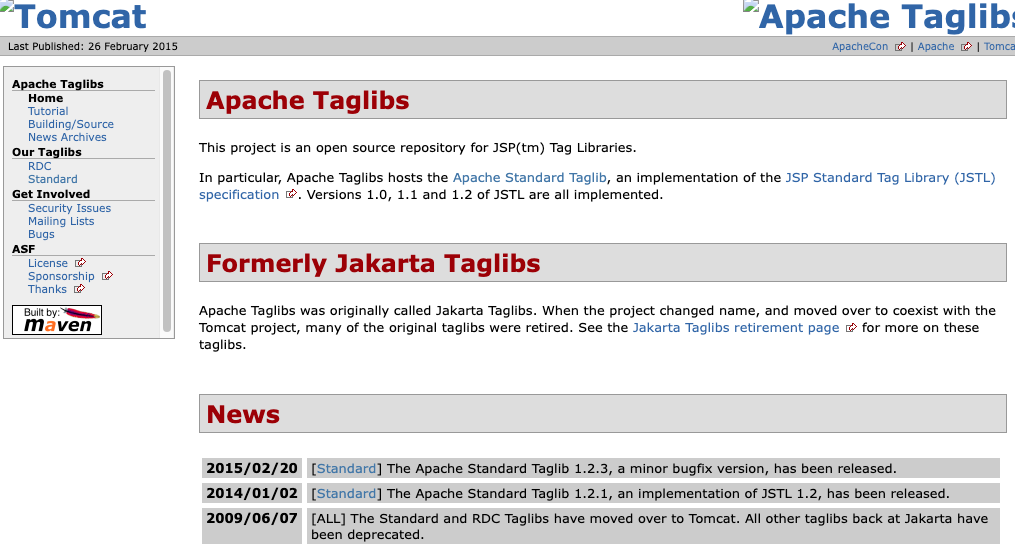Click external link icon next to Sponsorship
1015x554 pixels.
[x=107, y=276]
